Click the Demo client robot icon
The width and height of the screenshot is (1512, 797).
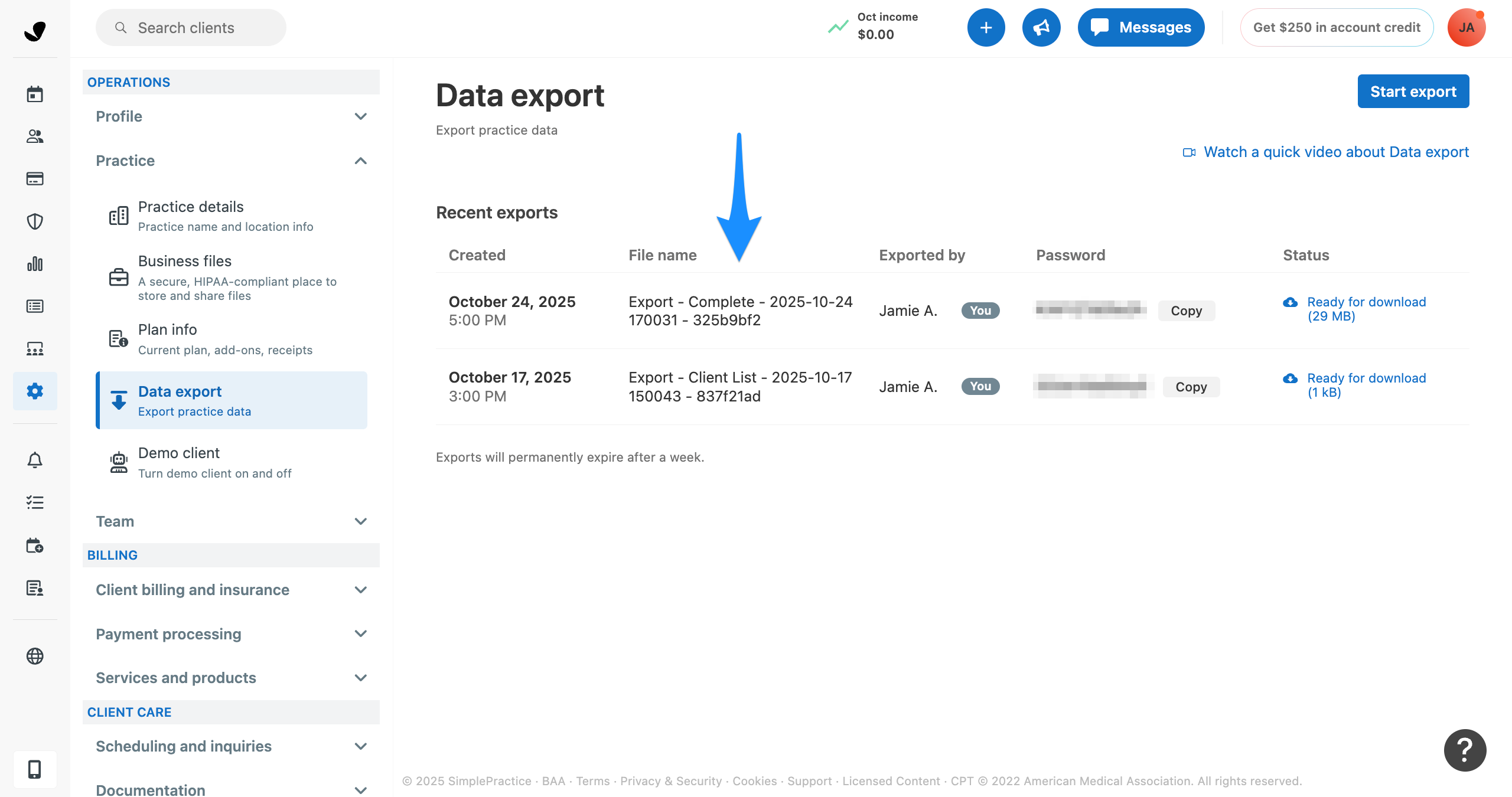tap(119, 462)
